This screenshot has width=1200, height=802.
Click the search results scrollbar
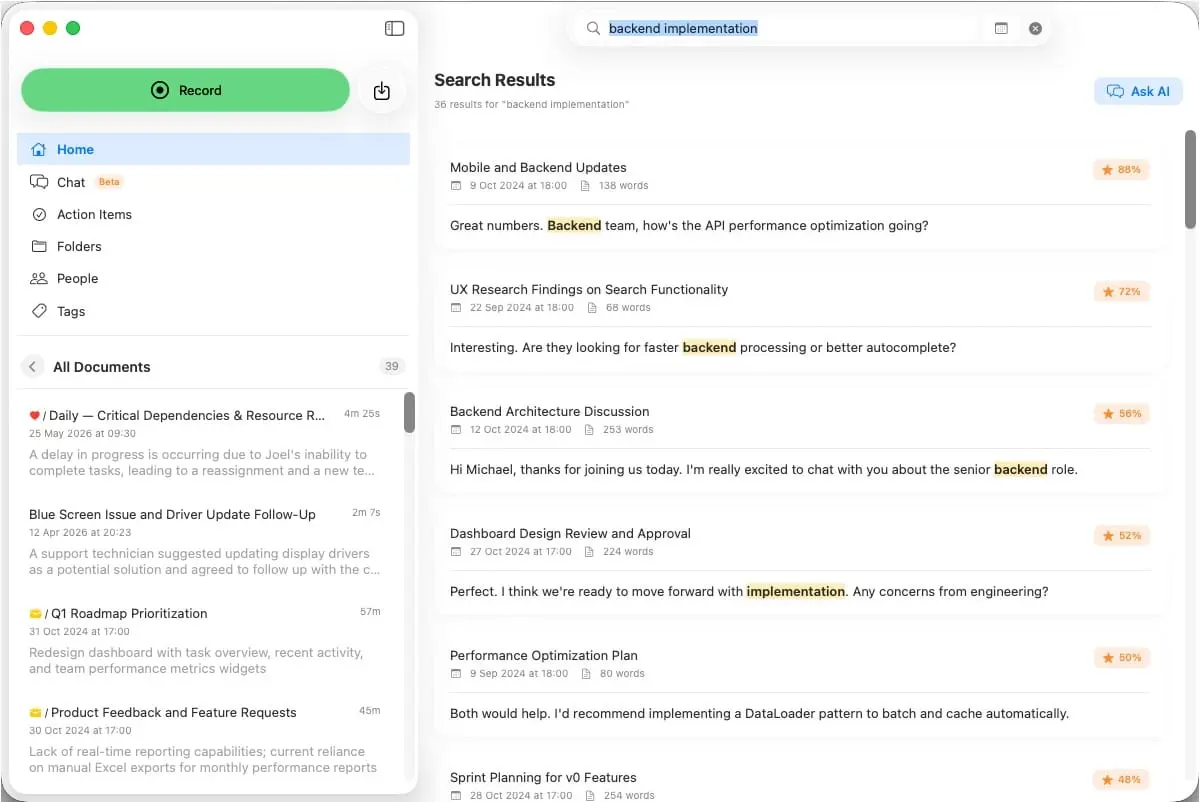tap(1190, 179)
